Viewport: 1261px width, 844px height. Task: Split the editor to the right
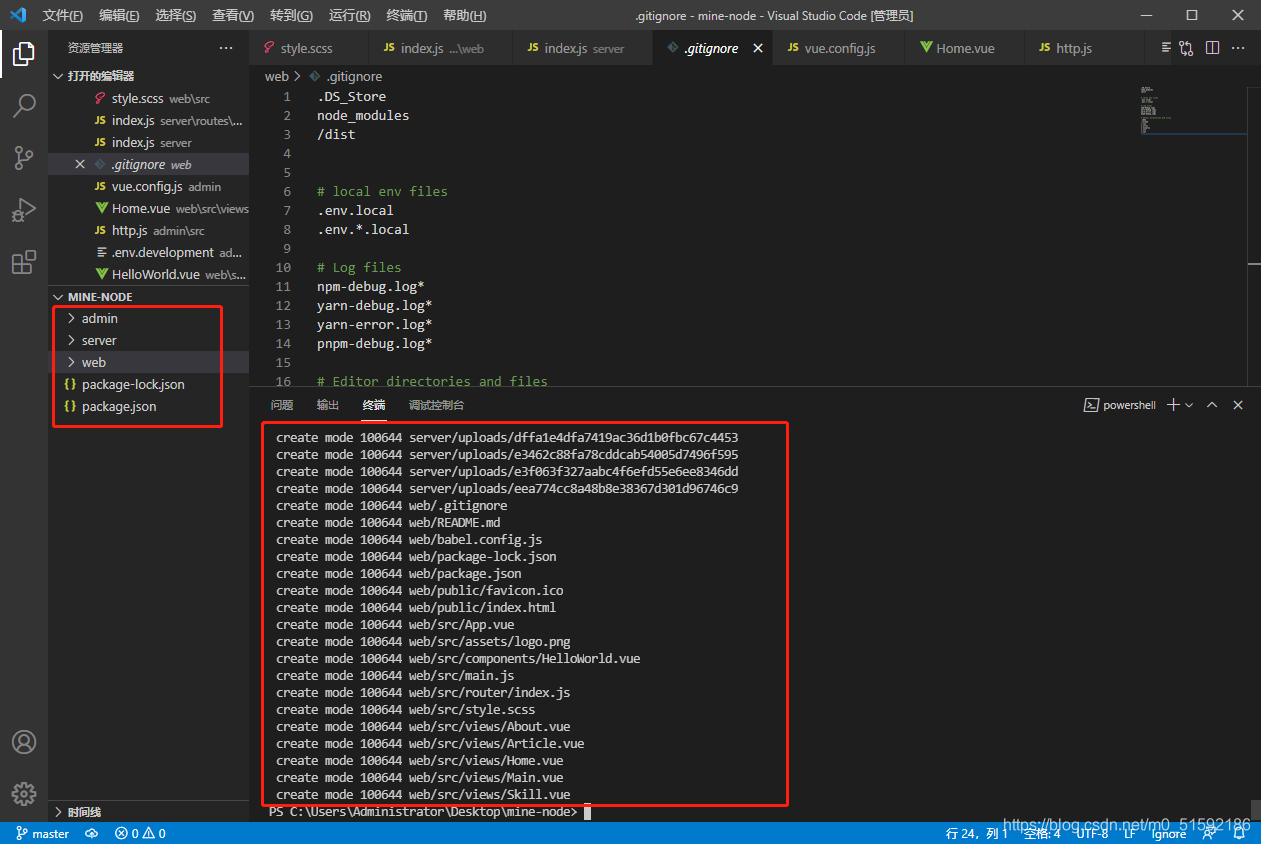click(x=1212, y=48)
